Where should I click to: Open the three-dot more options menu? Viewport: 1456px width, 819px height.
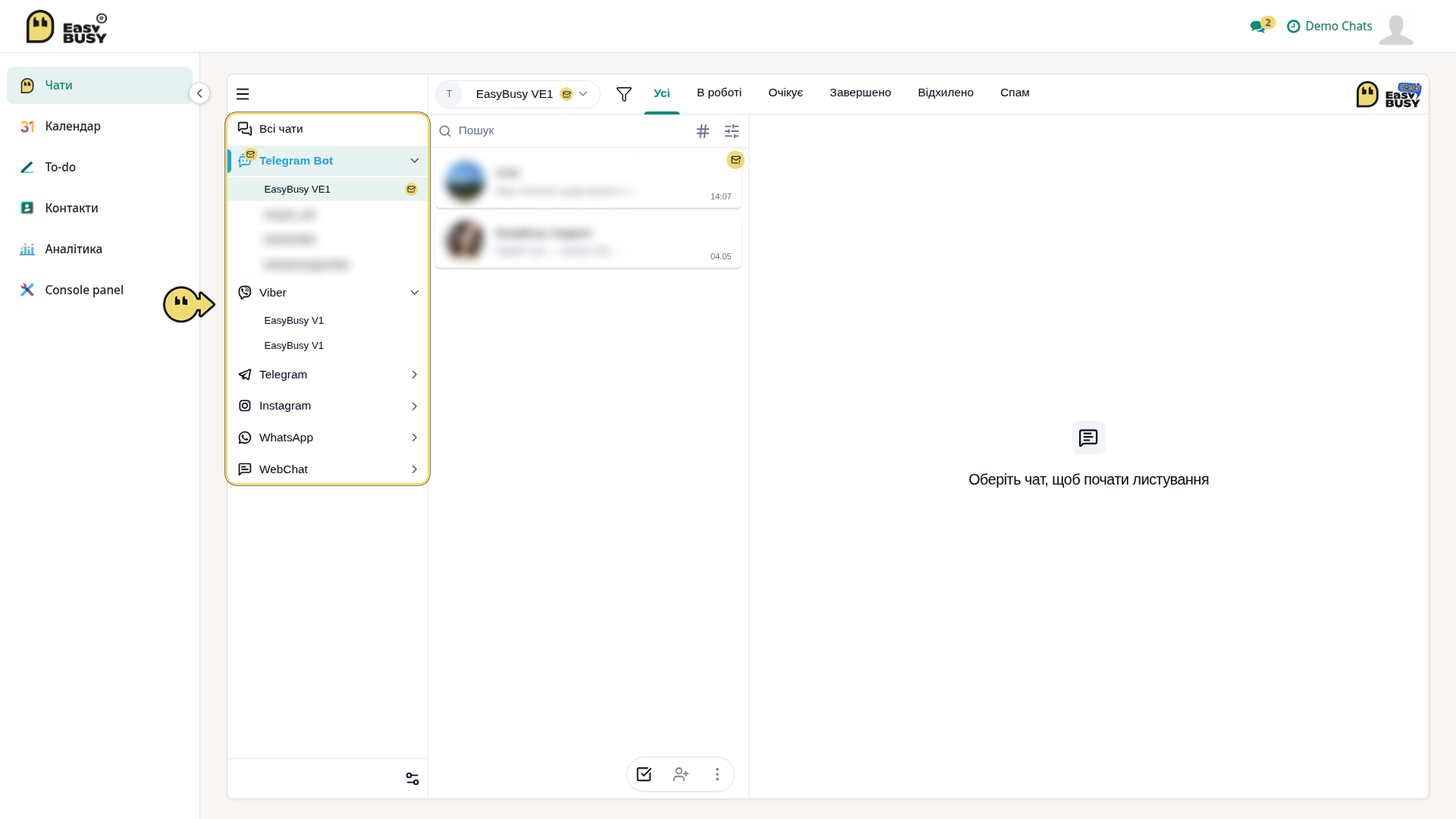(x=717, y=775)
